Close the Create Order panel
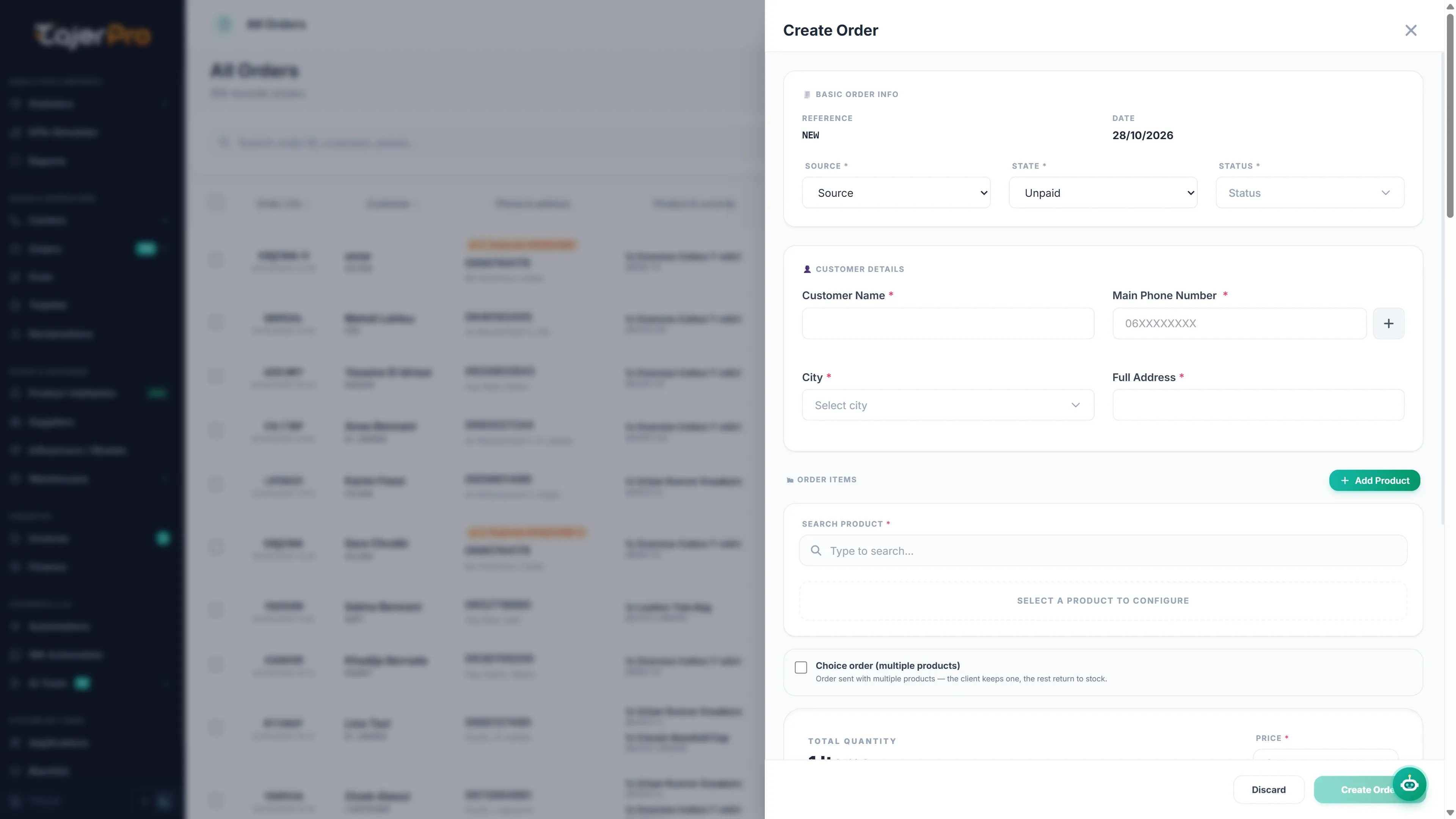This screenshot has width=1456, height=819. coord(1411,30)
